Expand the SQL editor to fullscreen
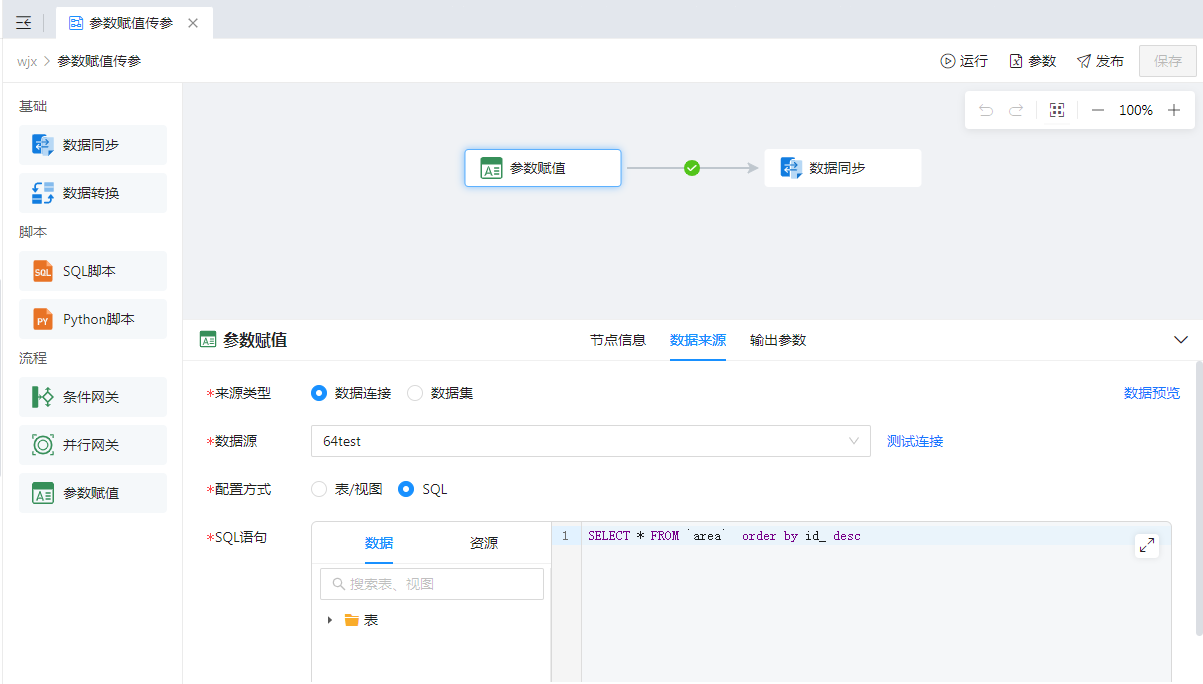 point(1147,545)
